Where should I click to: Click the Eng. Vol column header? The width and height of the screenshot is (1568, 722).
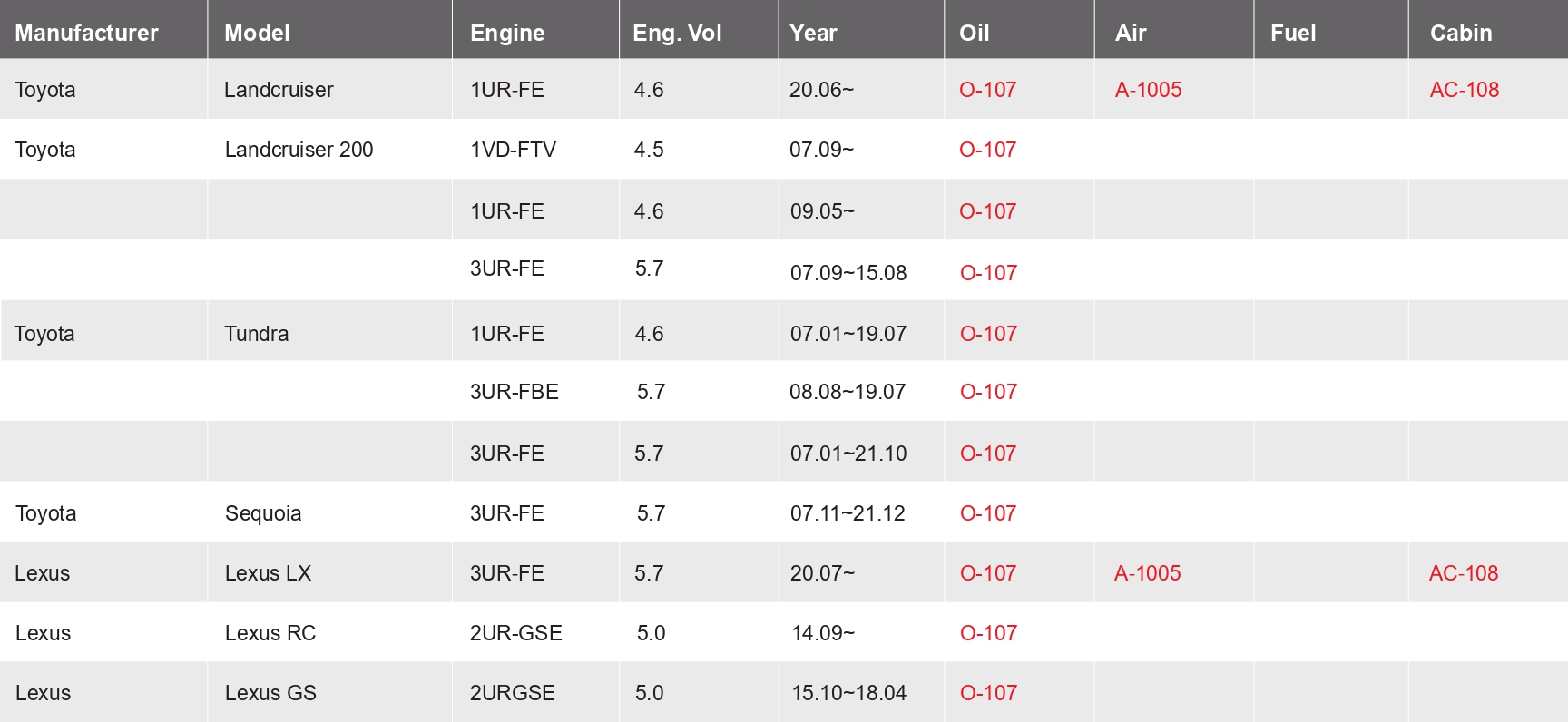click(x=677, y=34)
